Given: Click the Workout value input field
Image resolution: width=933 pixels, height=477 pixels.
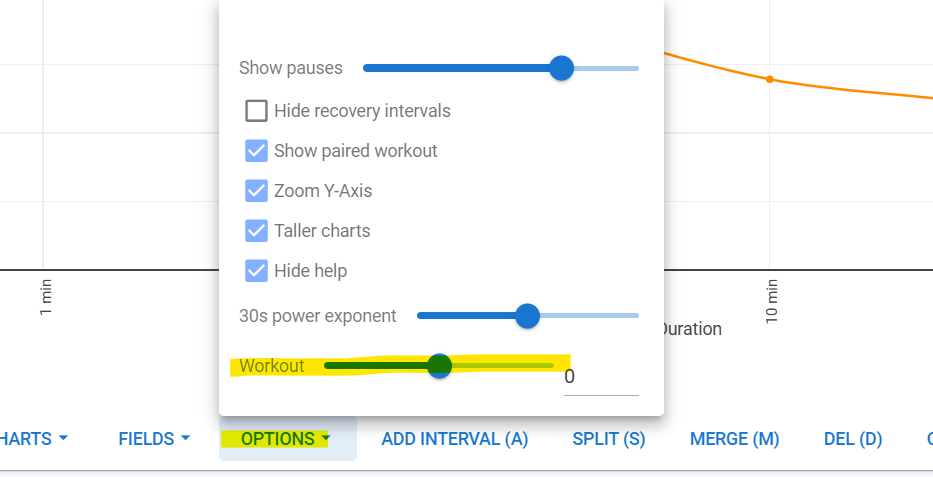Looking at the screenshot, I should [601, 377].
